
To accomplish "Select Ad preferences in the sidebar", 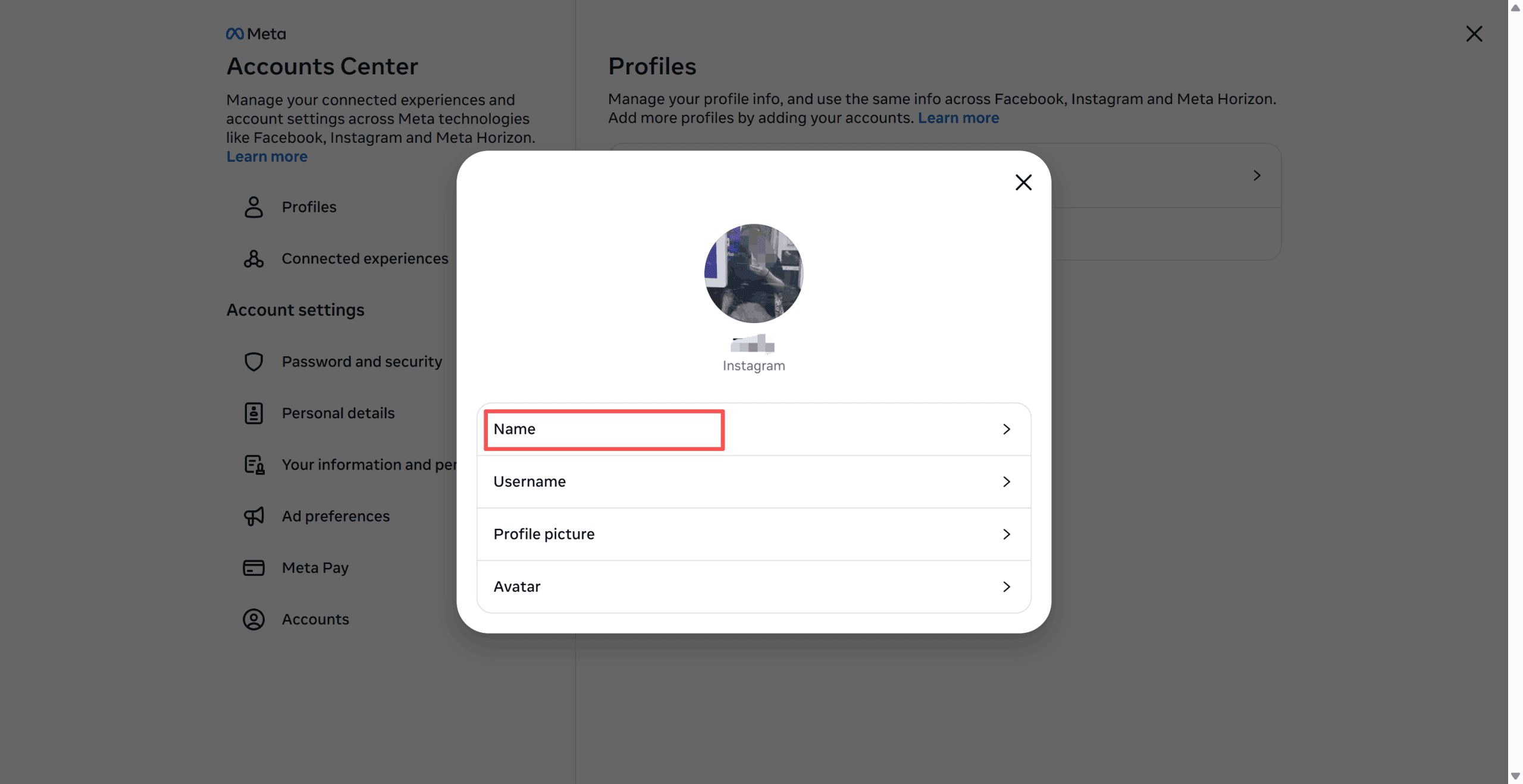I will pos(336,516).
